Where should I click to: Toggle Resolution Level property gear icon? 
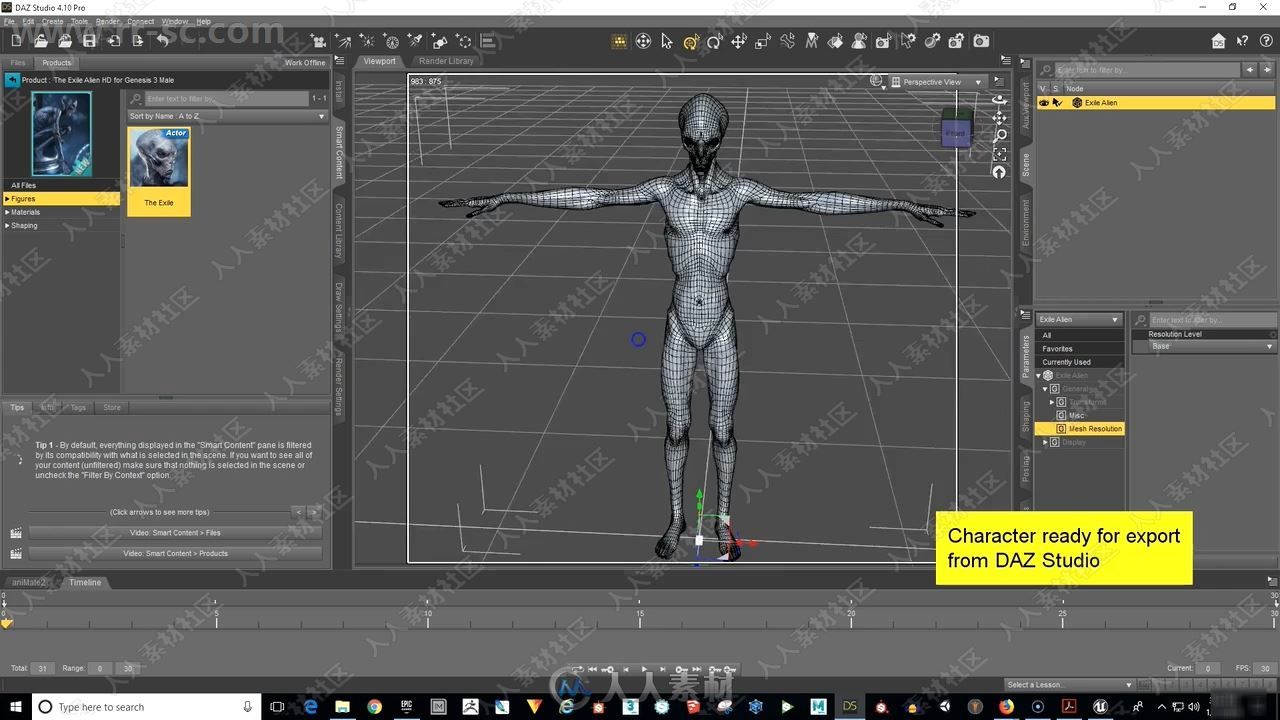pyautogui.click(x=1272, y=334)
